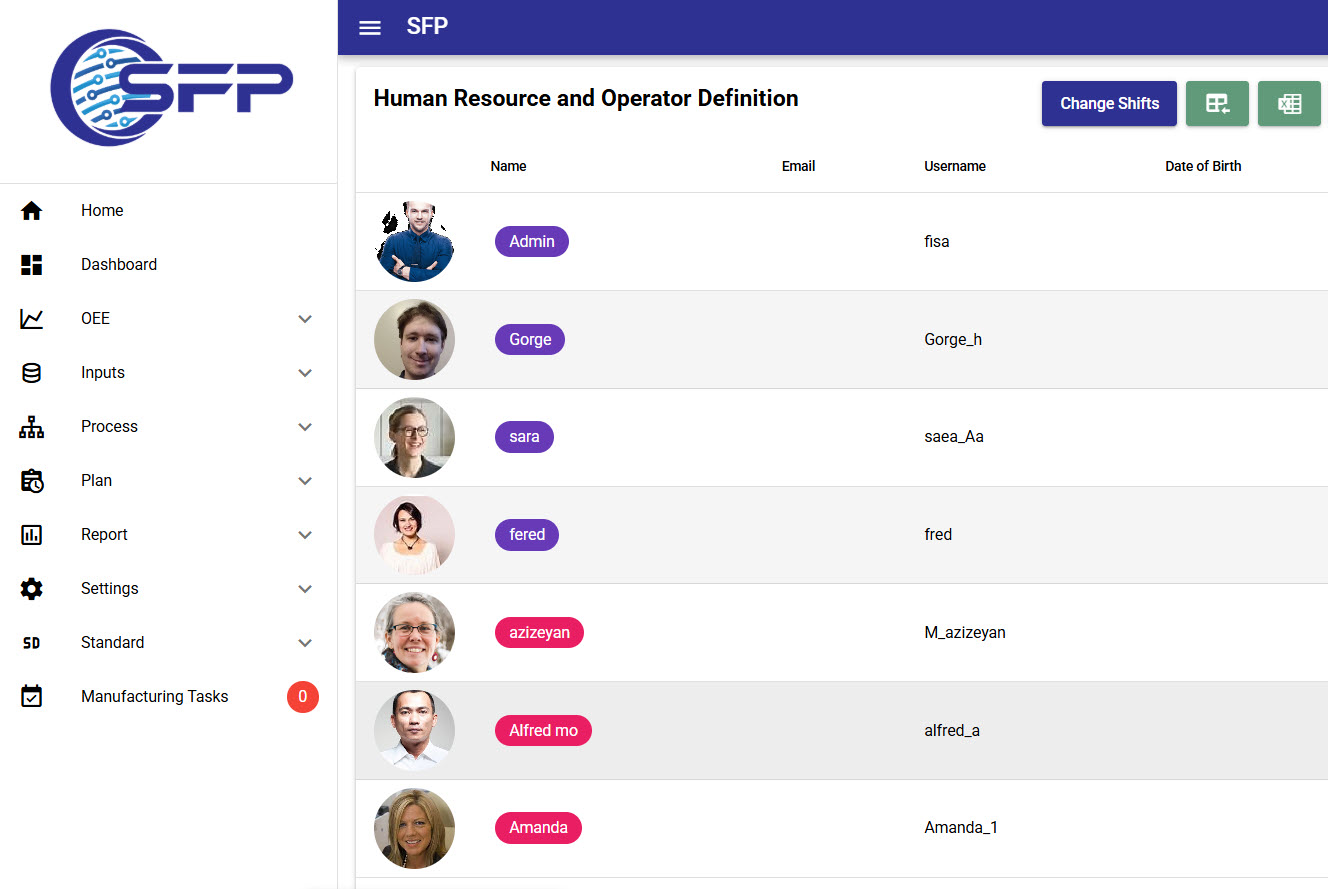Expand the OEE menu chevron

tap(305, 319)
